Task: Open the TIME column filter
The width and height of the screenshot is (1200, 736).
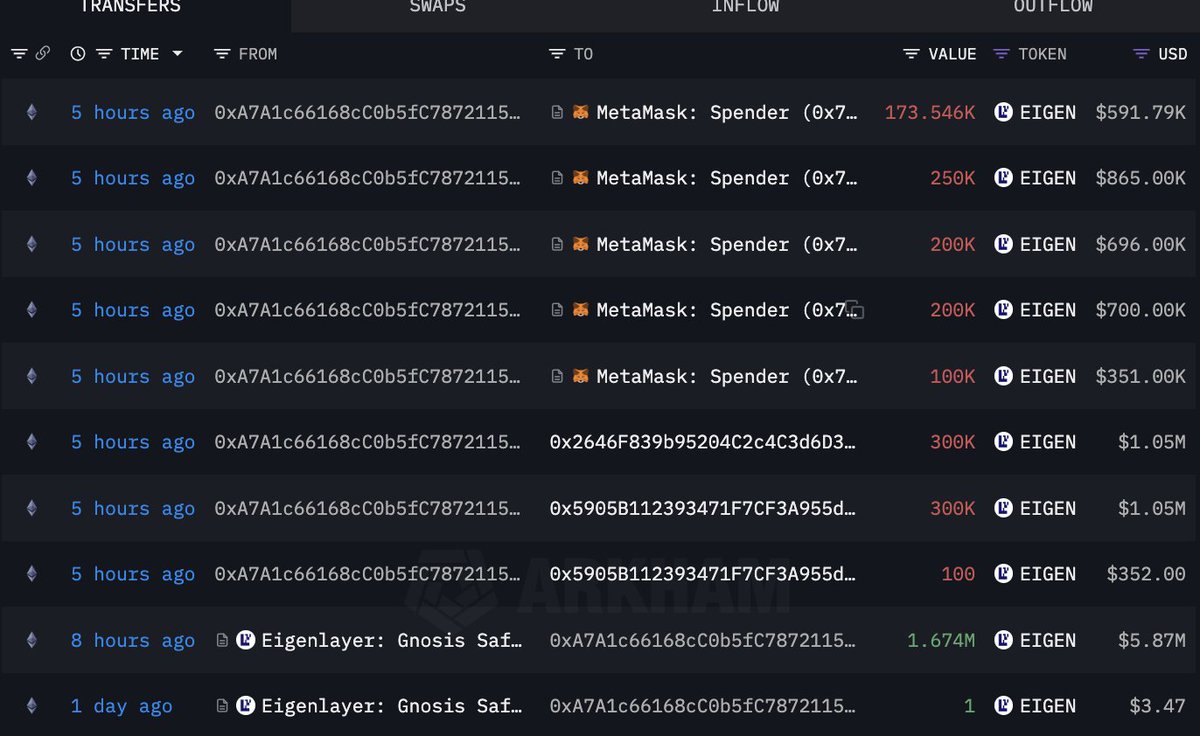Action: 104,54
